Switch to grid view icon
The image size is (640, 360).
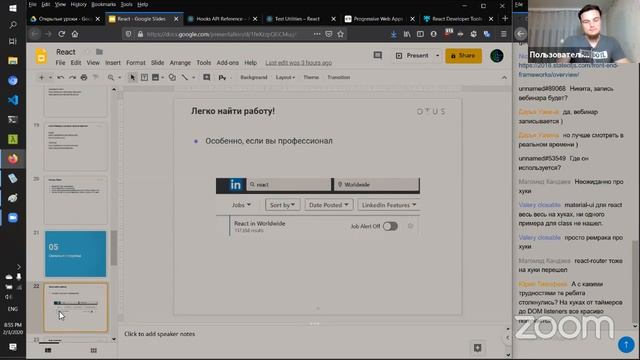(93, 350)
